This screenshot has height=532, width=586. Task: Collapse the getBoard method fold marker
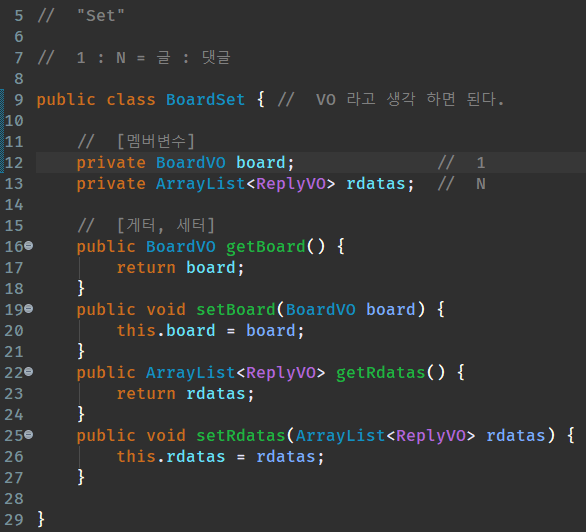tap(29, 246)
